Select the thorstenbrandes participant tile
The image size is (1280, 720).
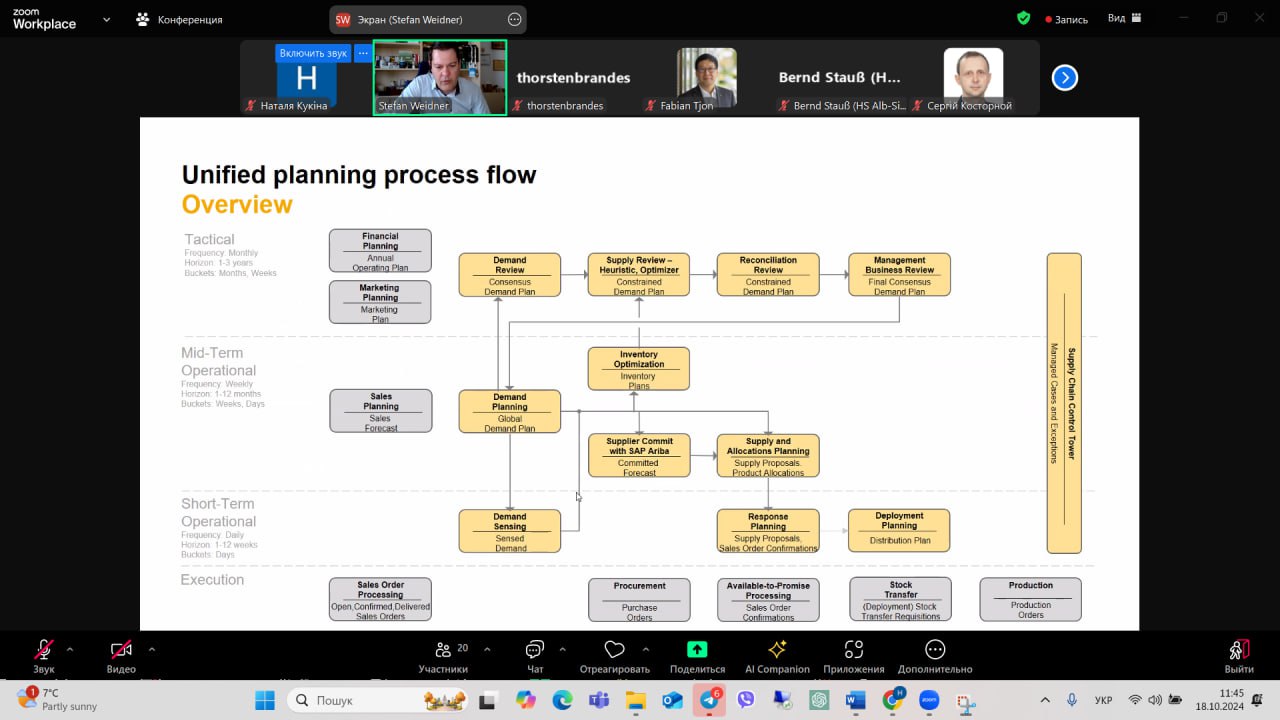573,78
